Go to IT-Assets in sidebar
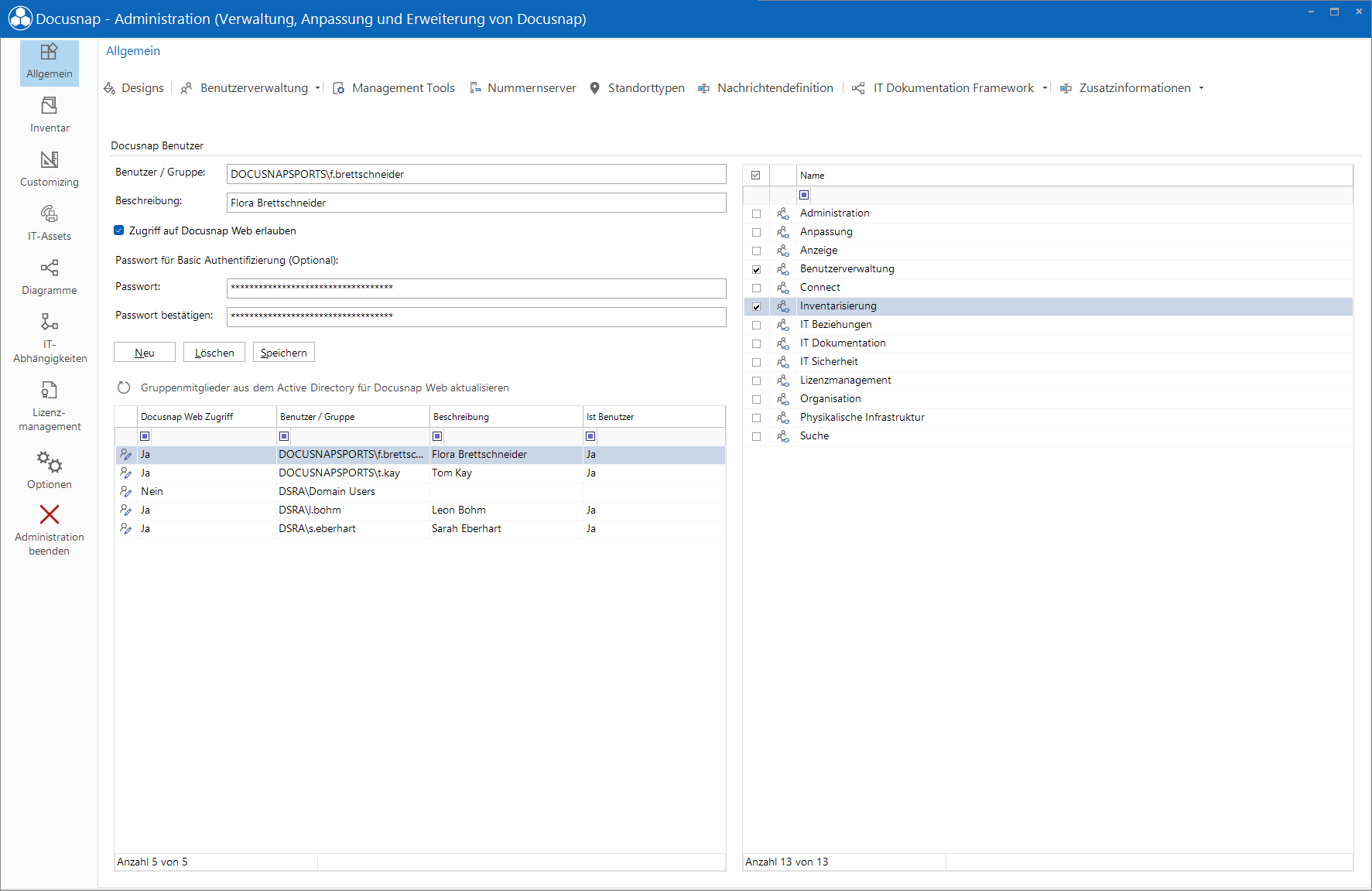 [x=50, y=223]
